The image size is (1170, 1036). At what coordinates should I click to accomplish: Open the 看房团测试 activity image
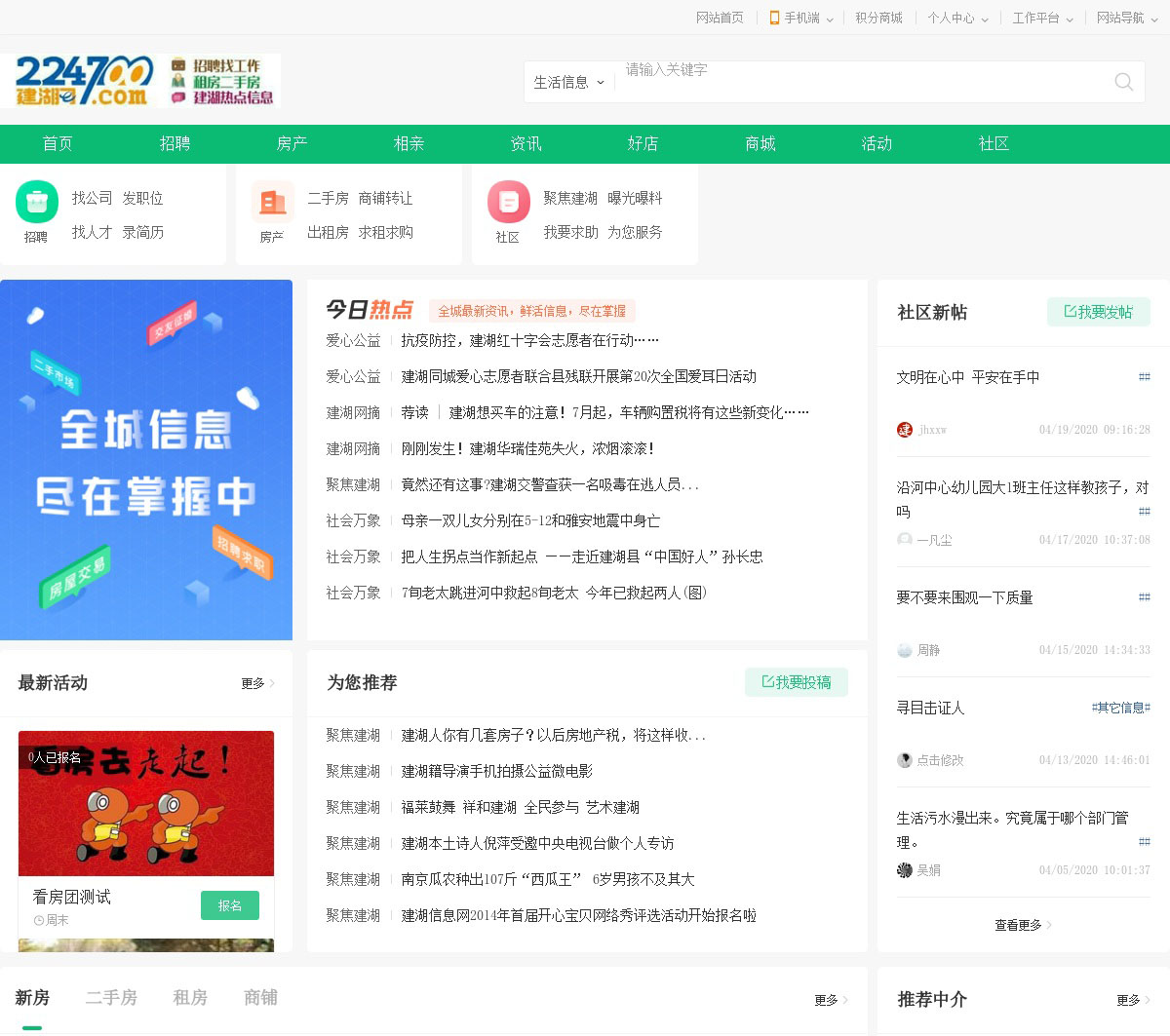coord(146,804)
